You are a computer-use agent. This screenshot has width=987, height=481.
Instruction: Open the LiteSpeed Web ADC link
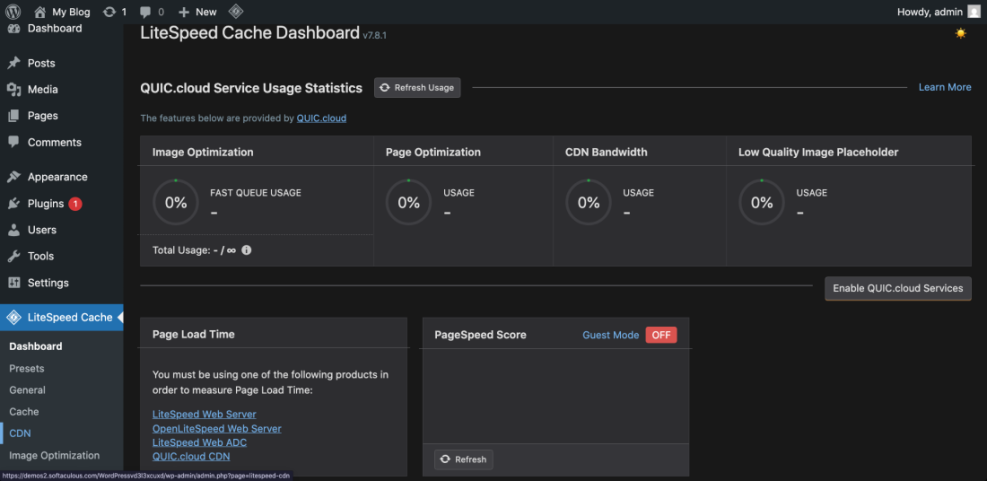tap(200, 443)
